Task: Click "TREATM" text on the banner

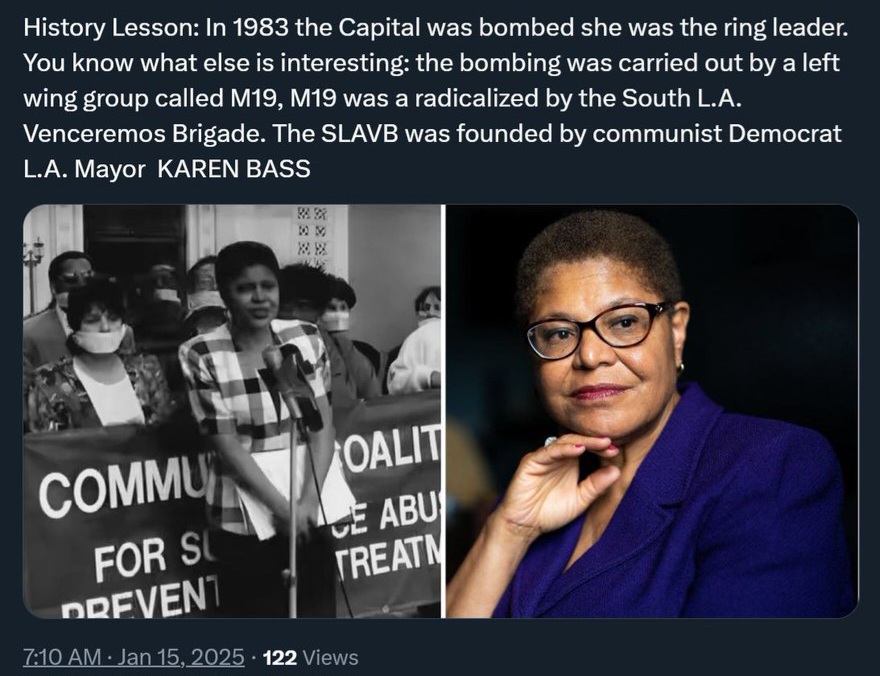Action: click(388, 558)
